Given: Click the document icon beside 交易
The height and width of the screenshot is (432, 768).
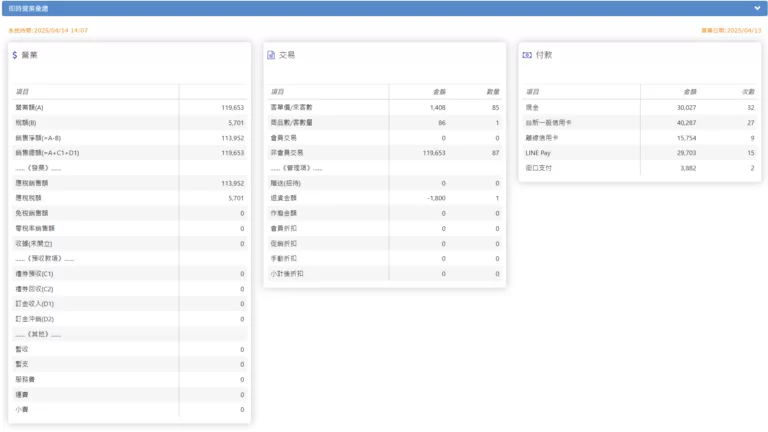Looking at the screenshot, I should coord(271,55).
